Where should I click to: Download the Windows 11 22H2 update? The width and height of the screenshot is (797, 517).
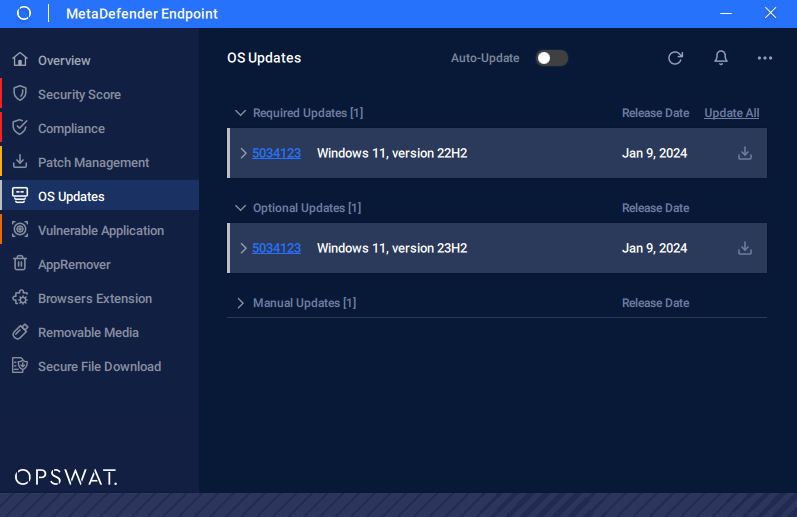pyautogui.click(x=745, y=153)
